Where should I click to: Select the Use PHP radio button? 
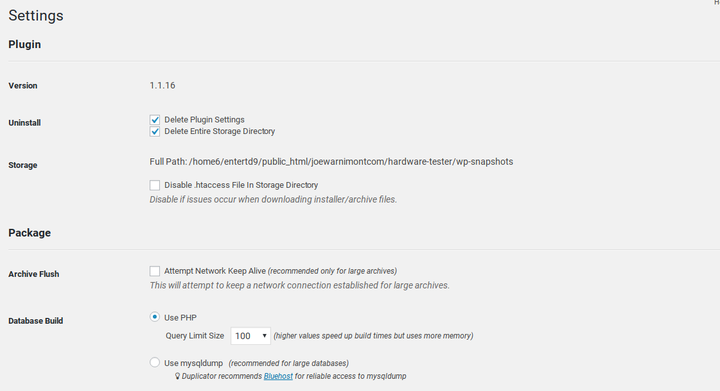tap(155, 317)
